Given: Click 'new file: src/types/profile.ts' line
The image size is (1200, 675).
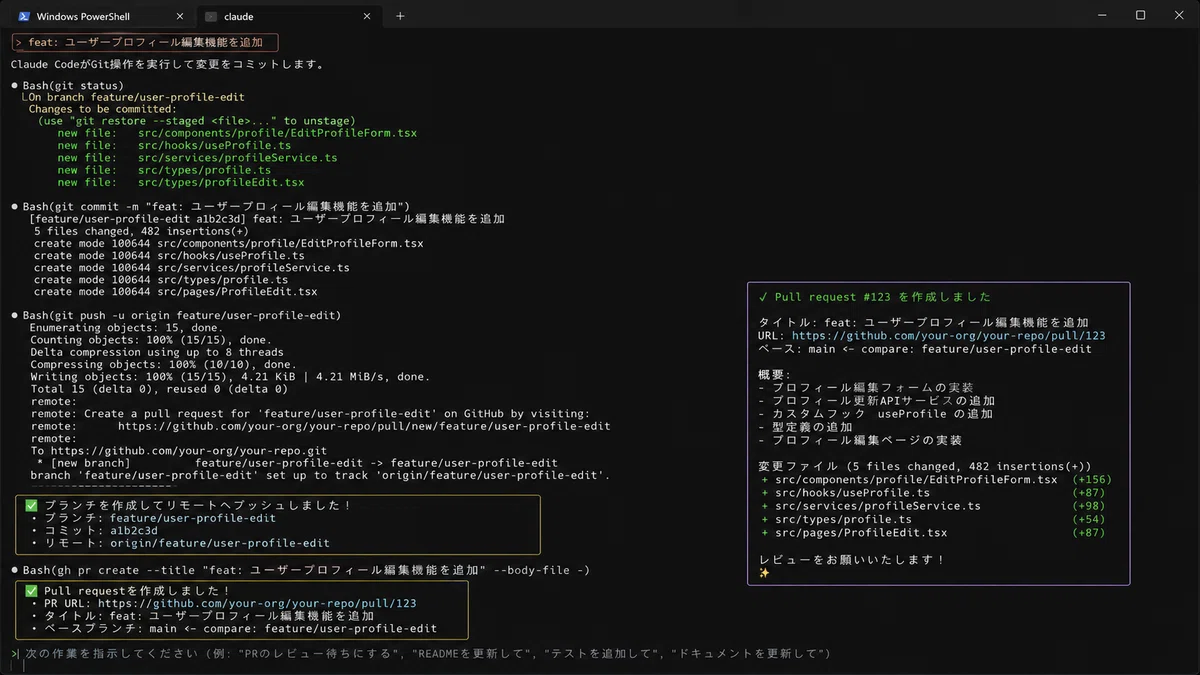Looking at the screenshot, I should 164,170.
